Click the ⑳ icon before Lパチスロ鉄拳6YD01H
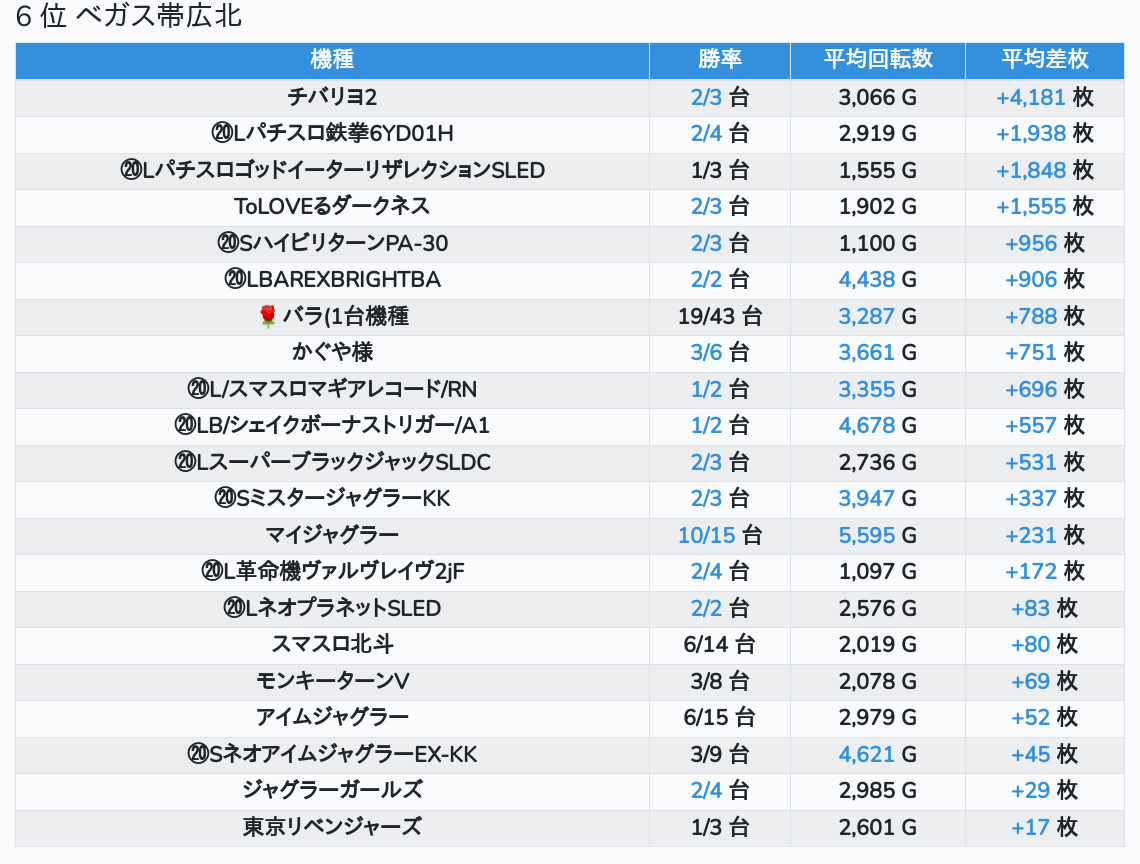This screenshot has width=1140, height=864. 221,134
